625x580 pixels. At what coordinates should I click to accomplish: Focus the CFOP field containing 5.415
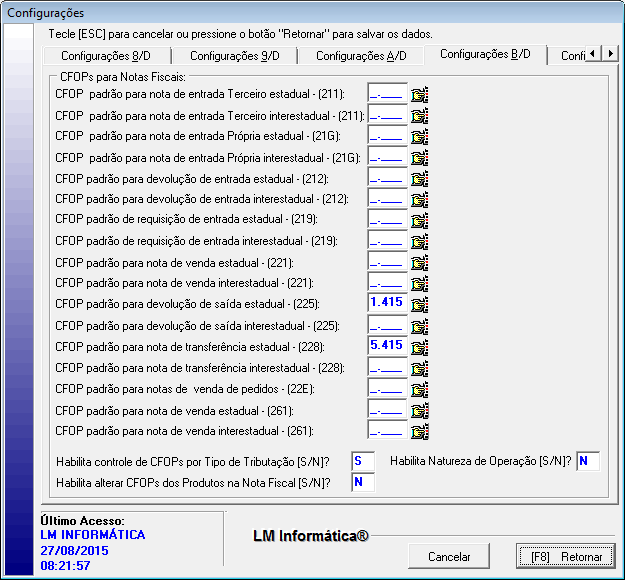tap(387, 346)
